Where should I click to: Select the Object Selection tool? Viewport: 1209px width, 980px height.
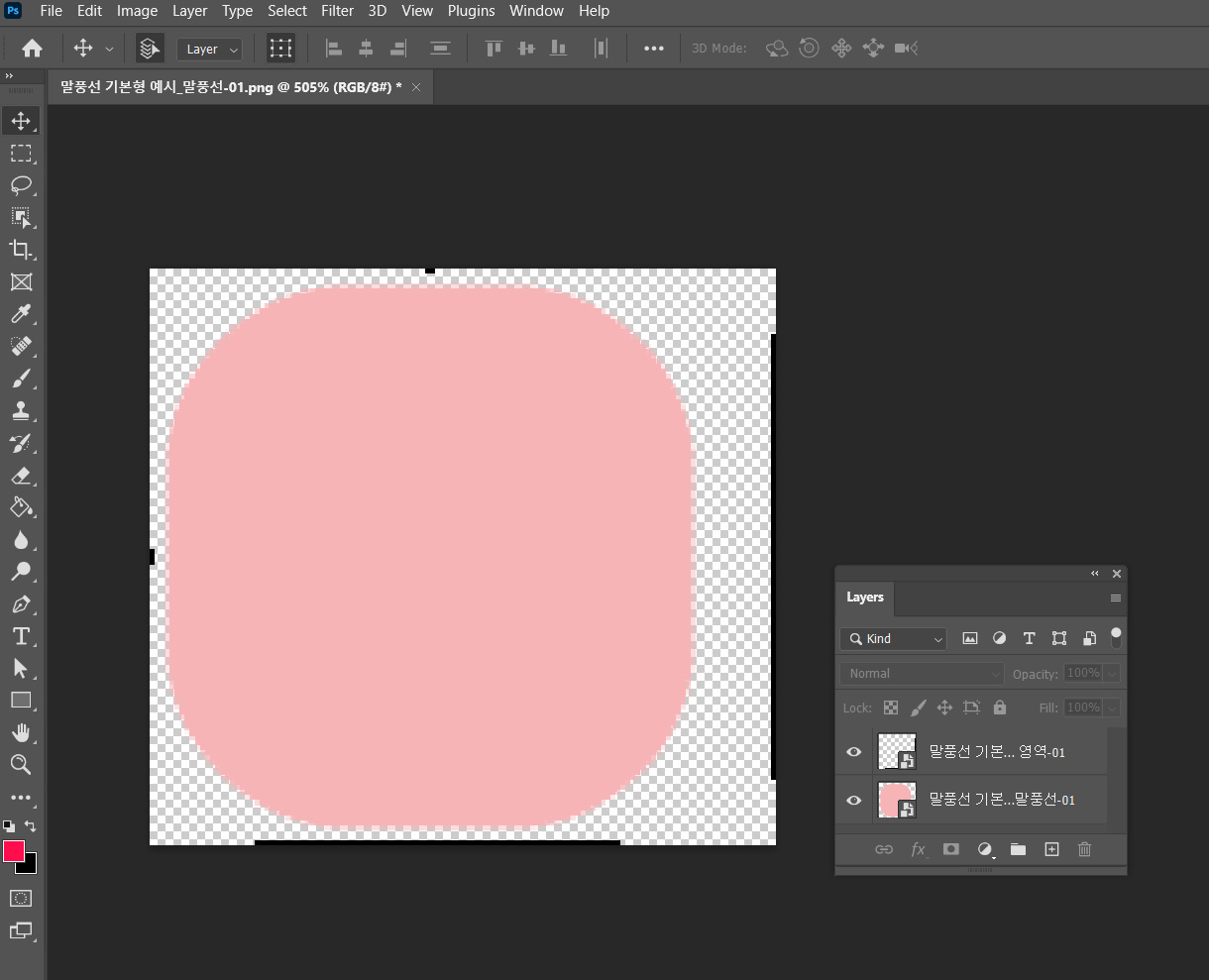21,218
